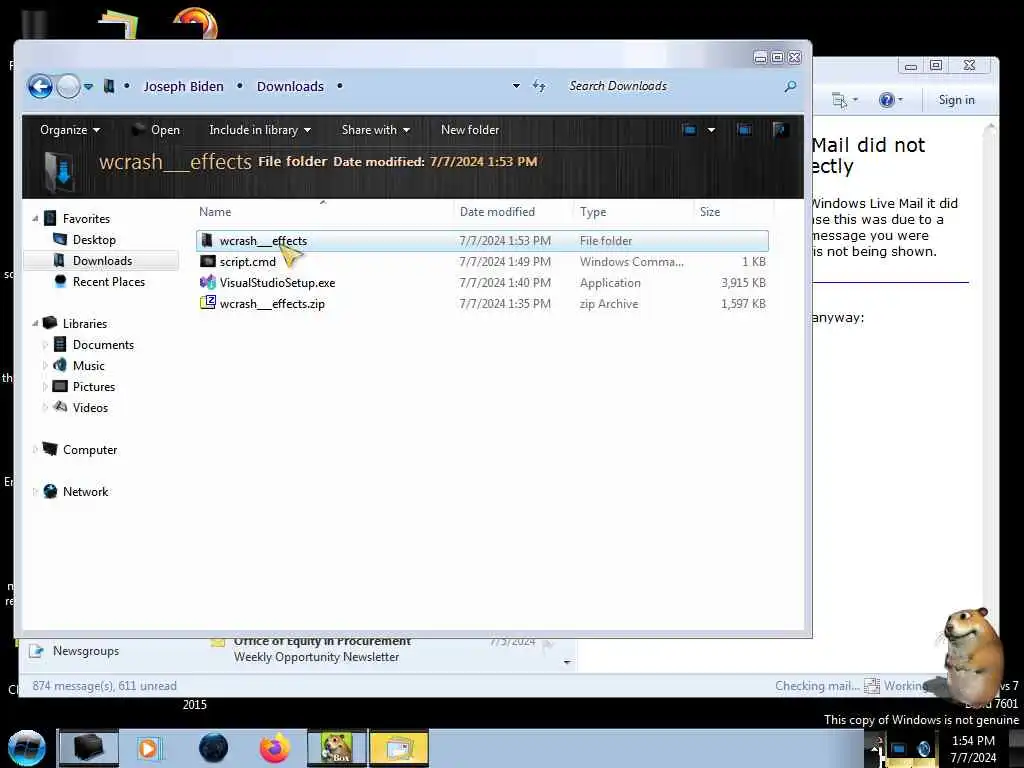Click the Weekly Opportunity Newsletter message
This screenshot has height=768, width=1024.
coord(316,657)
